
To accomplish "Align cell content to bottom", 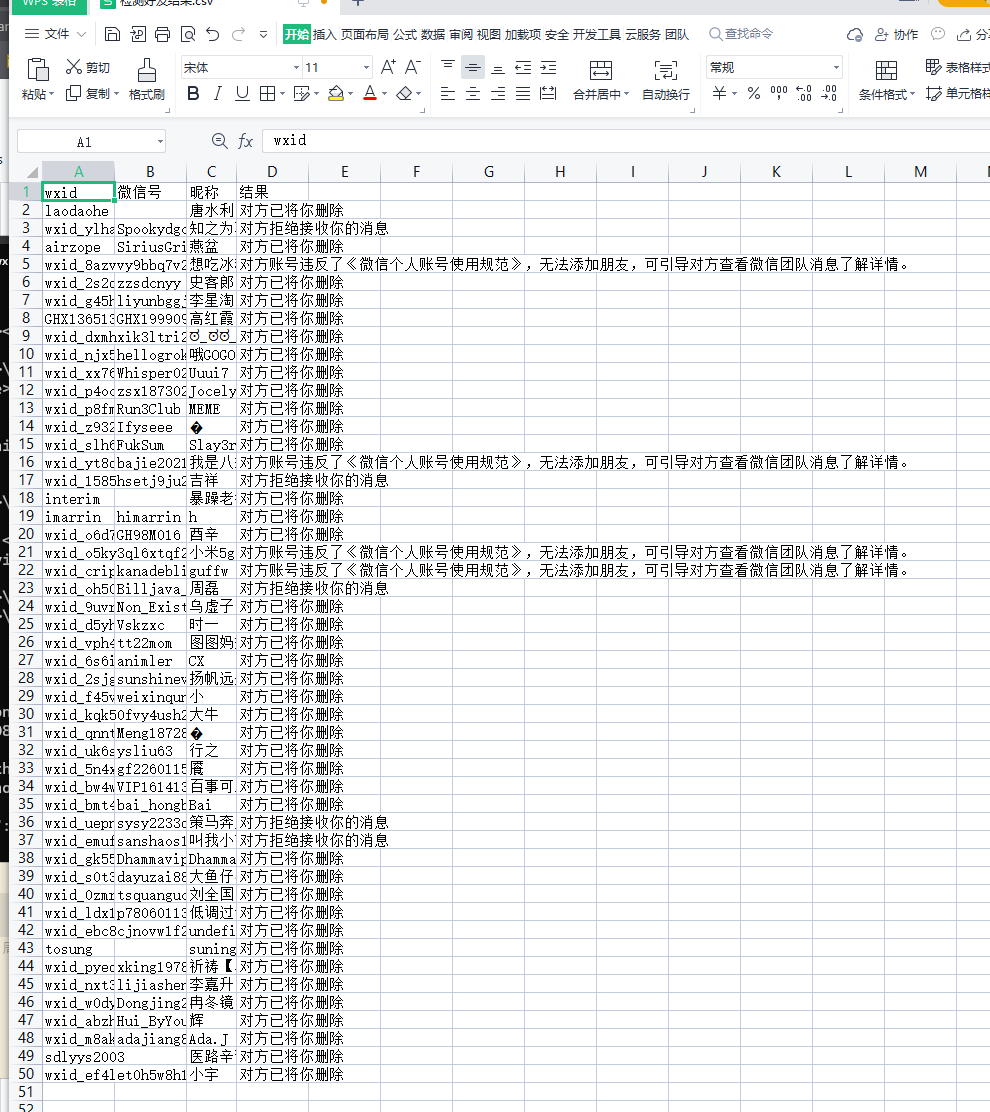I will click(x=498, y=67).
